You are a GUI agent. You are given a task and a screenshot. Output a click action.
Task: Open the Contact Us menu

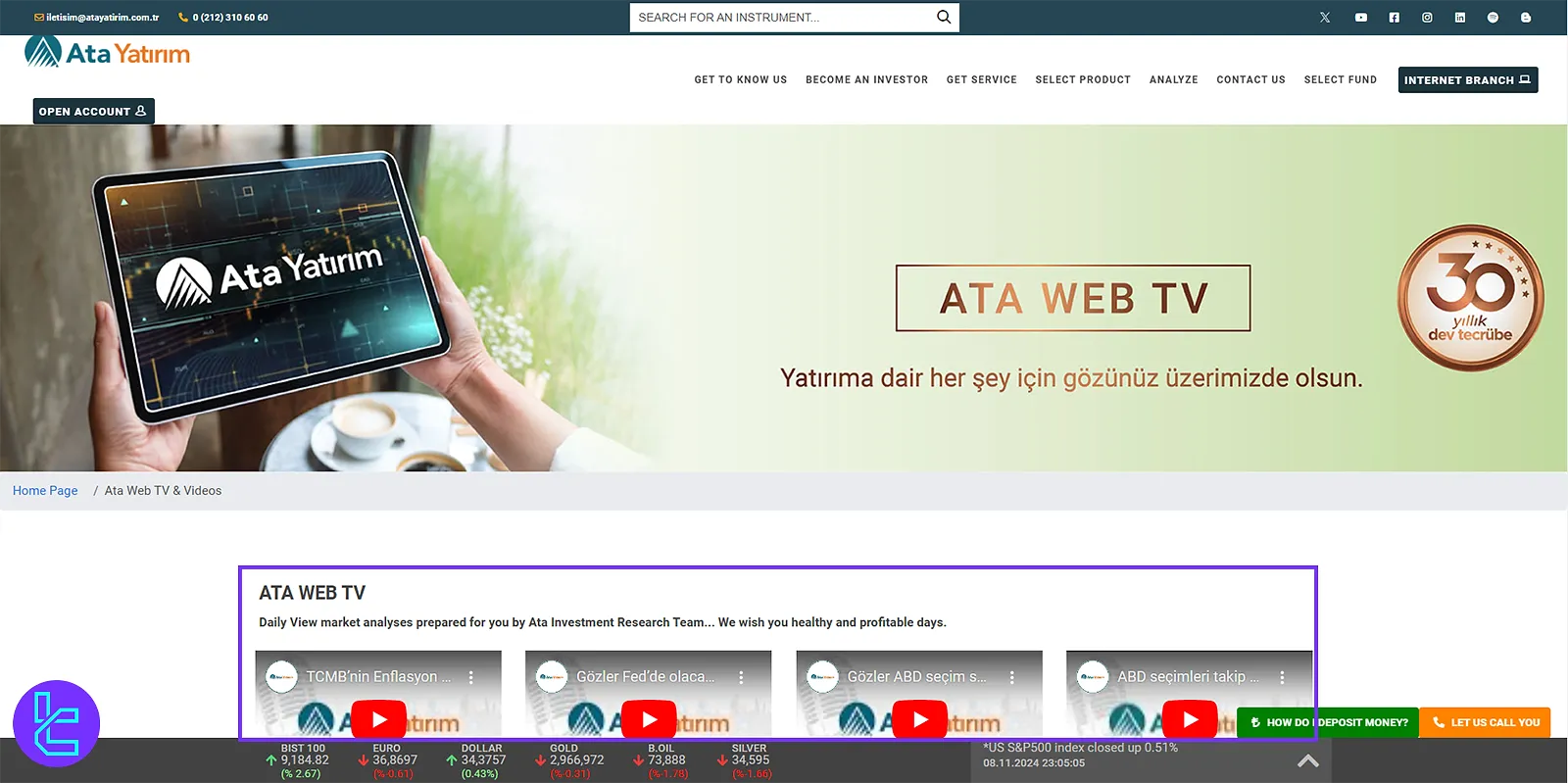tap(1250, 80)
